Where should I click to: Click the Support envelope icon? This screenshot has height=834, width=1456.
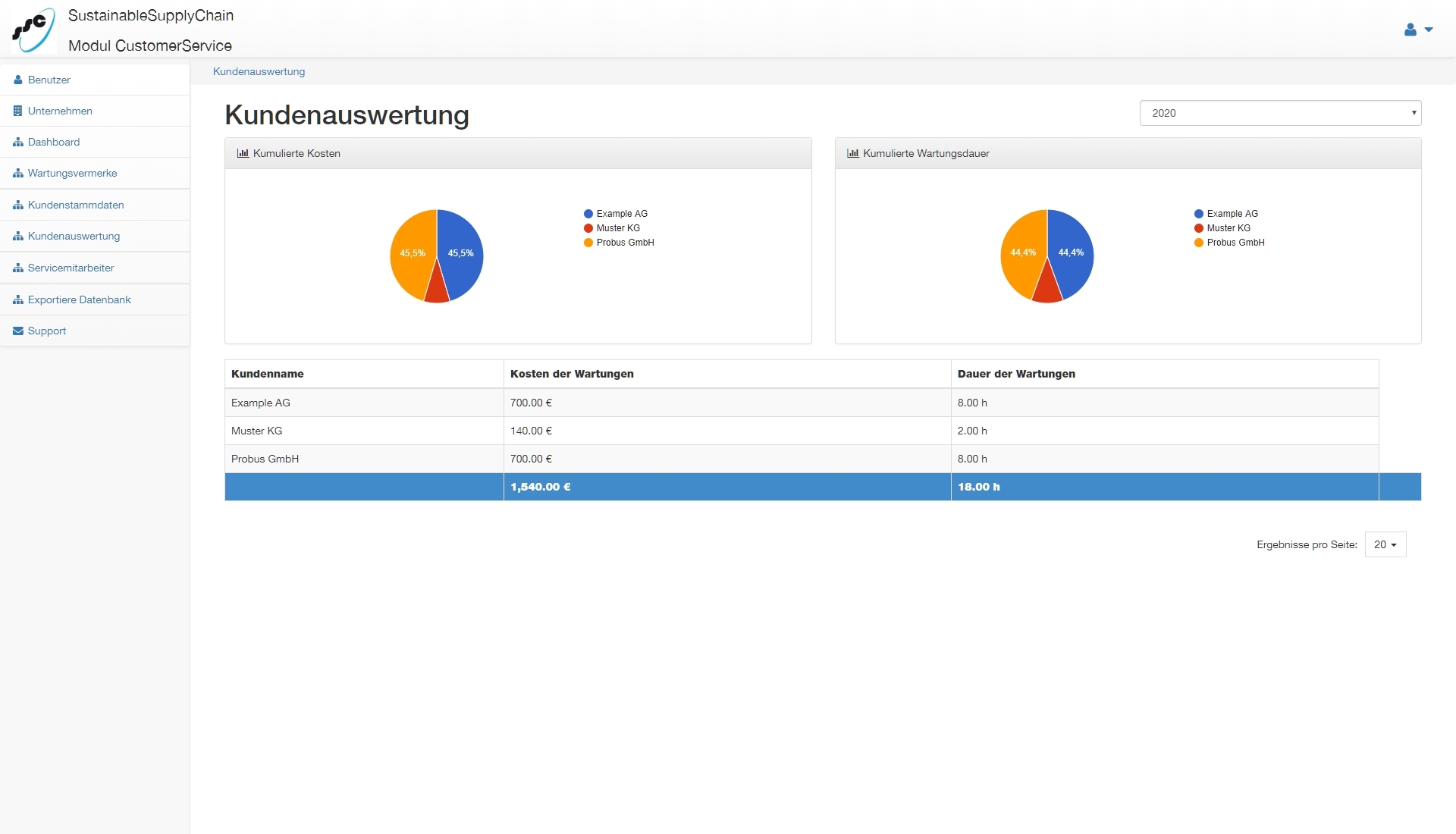click(18, 331)
